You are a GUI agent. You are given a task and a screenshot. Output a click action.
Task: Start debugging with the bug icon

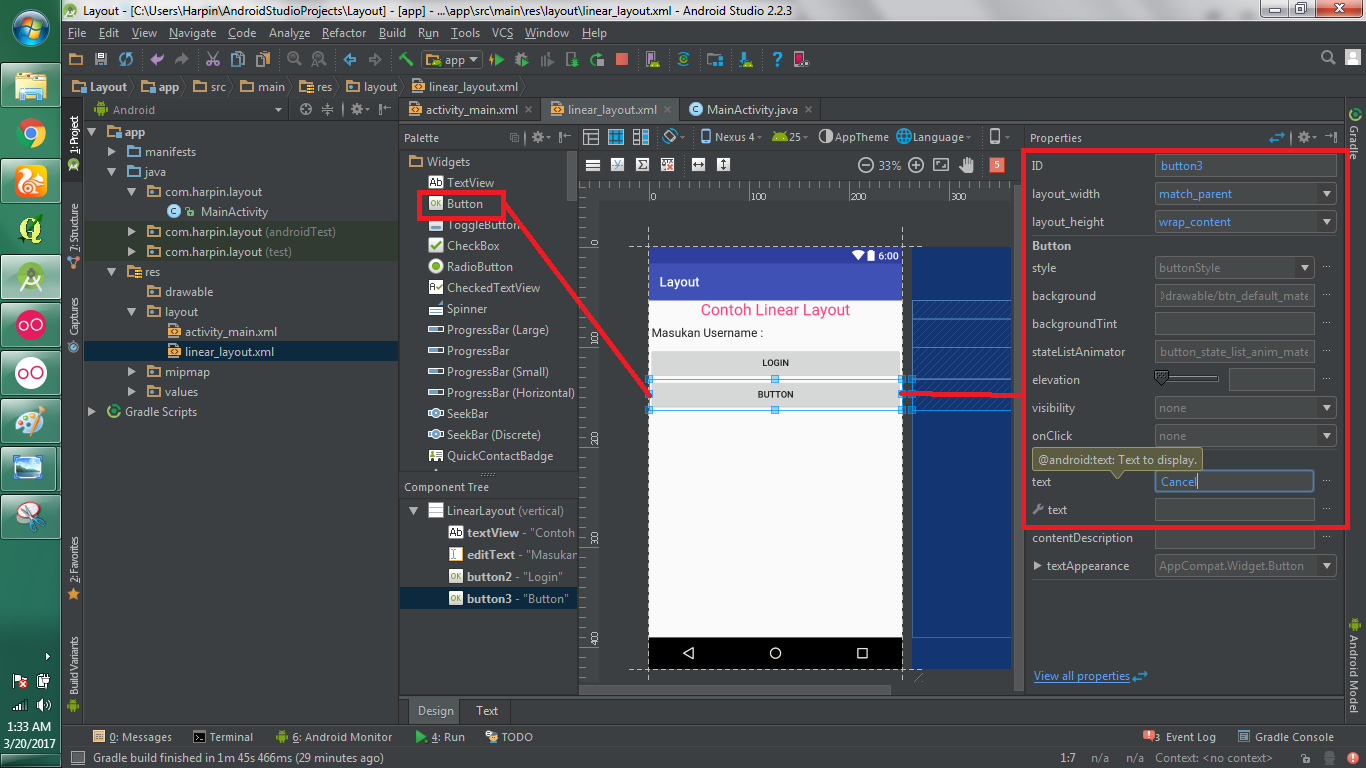(x=523, y=60)
